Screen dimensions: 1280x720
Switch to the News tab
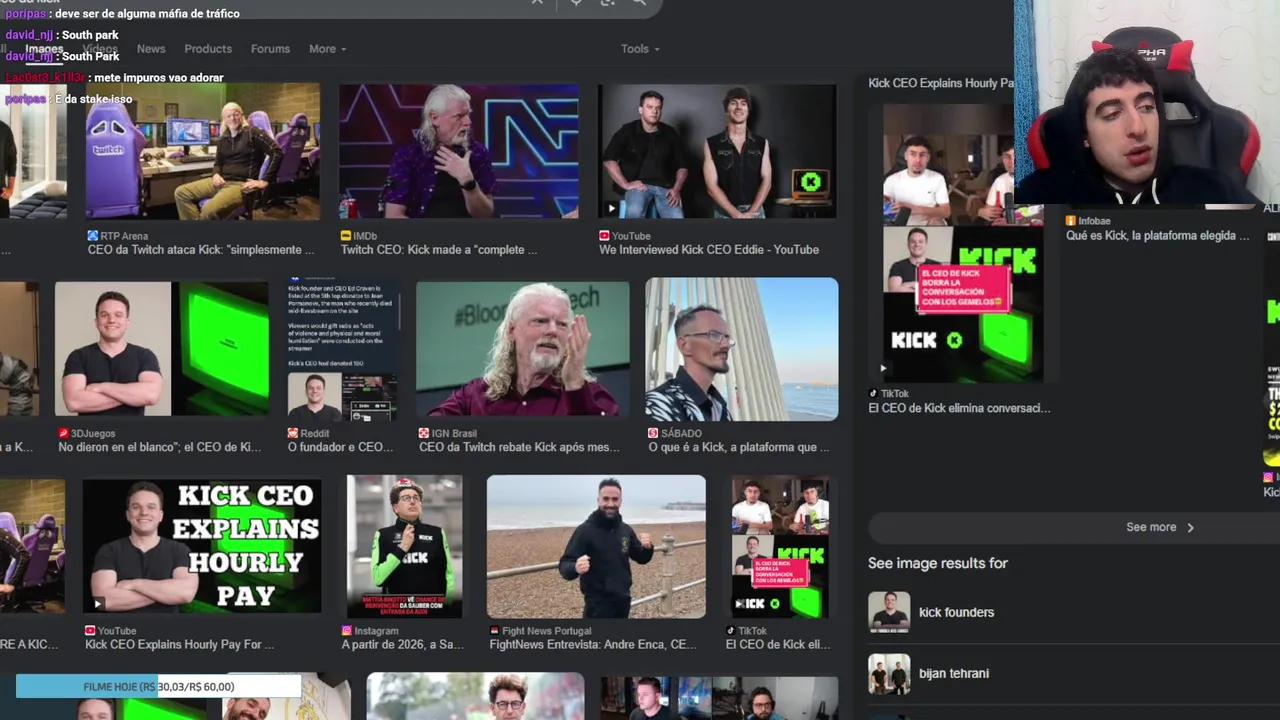[x=151, y=49]
